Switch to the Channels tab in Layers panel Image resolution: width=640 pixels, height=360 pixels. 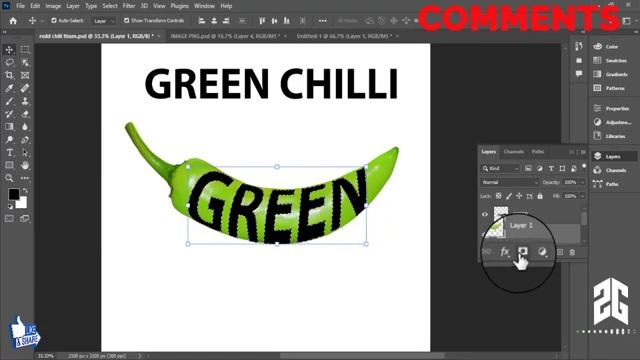[x=513, y=152]
